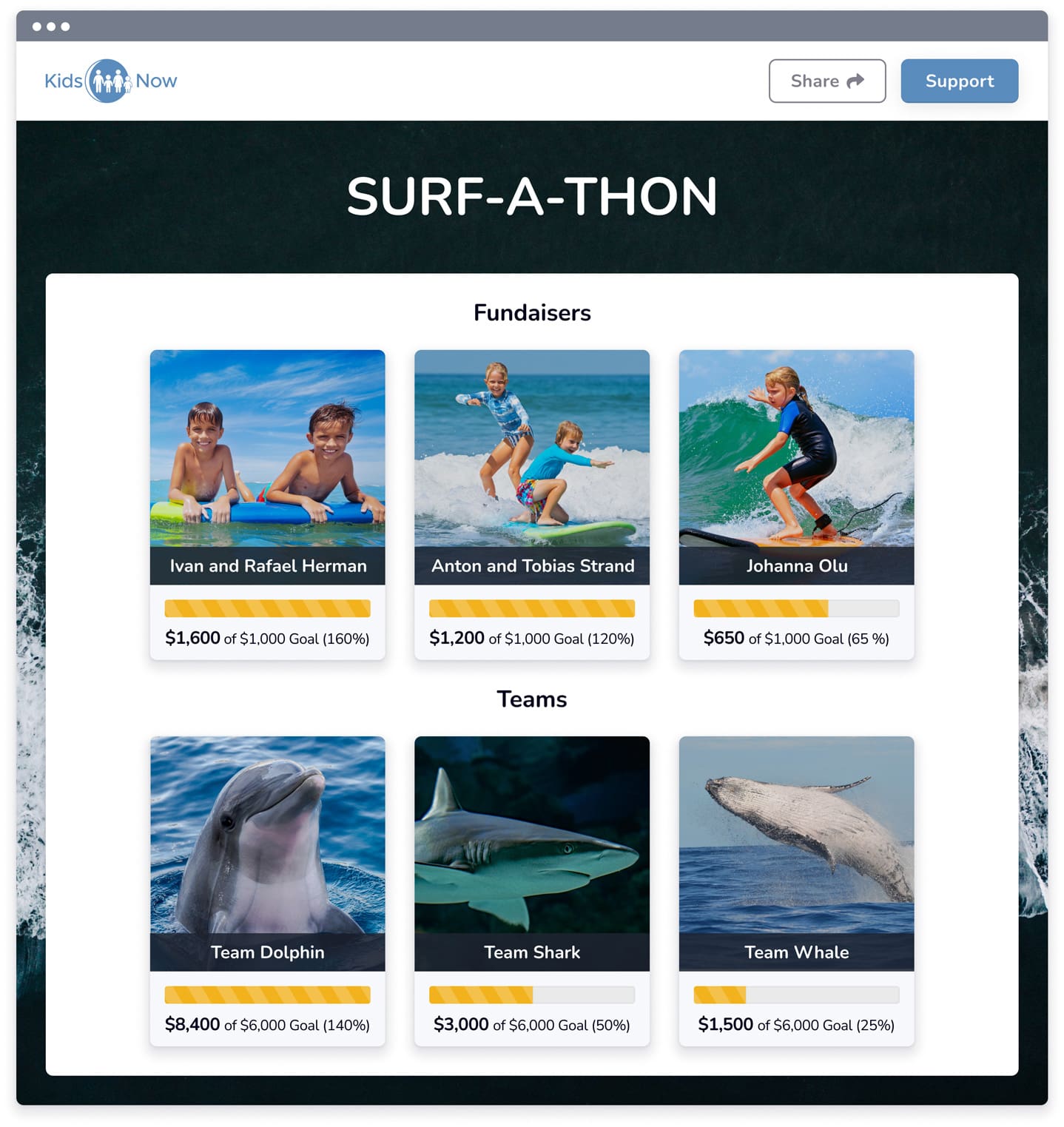Select the Team Shark name label

[532, 952]
